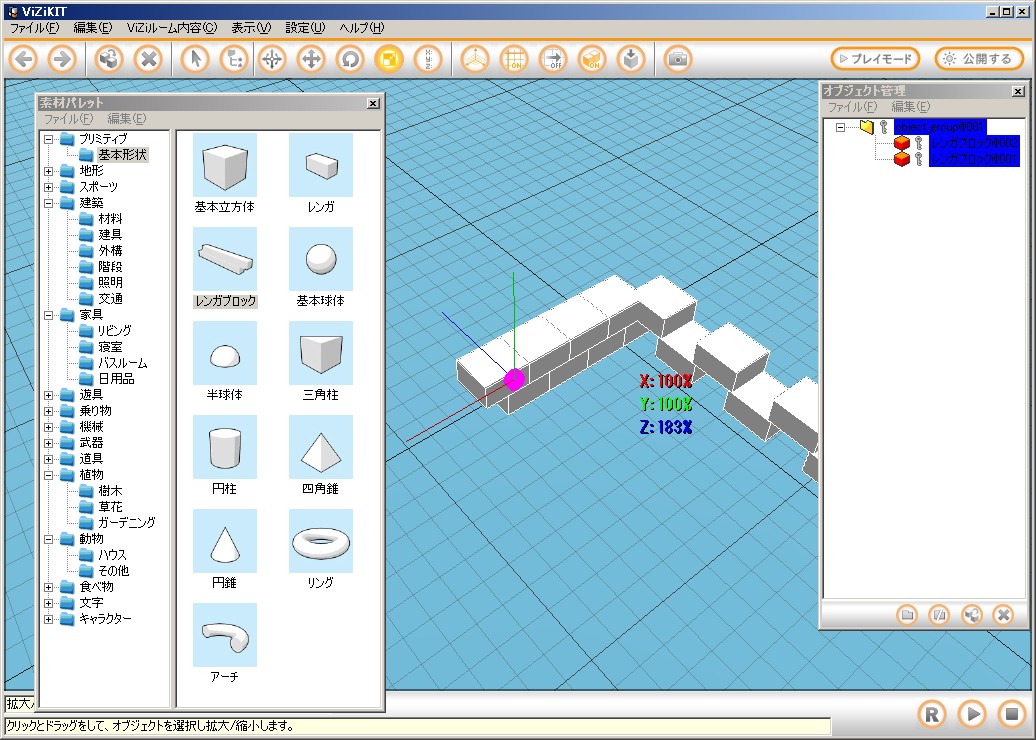This screenshot has height=740, width=1036.
Task: Expand the 地形 category in material palette
Action: point(49,171)
